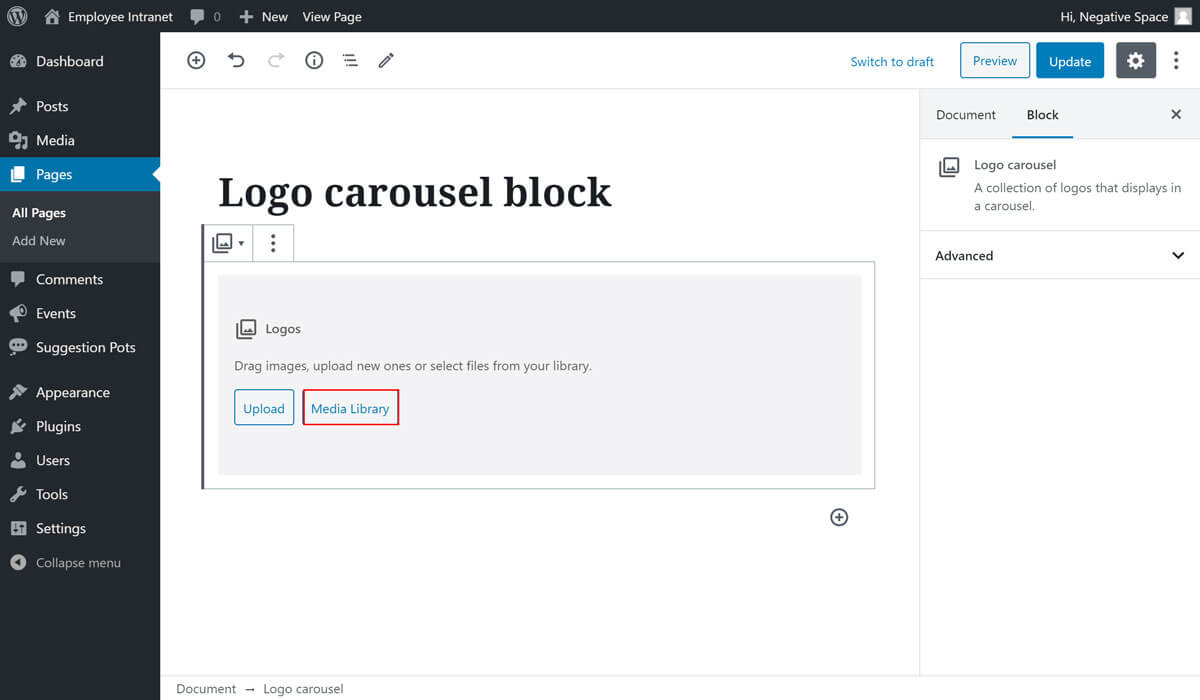Close the settings sidebar panel
The height and width of the screenshot is (700, 1200).
pos(1176,115)
